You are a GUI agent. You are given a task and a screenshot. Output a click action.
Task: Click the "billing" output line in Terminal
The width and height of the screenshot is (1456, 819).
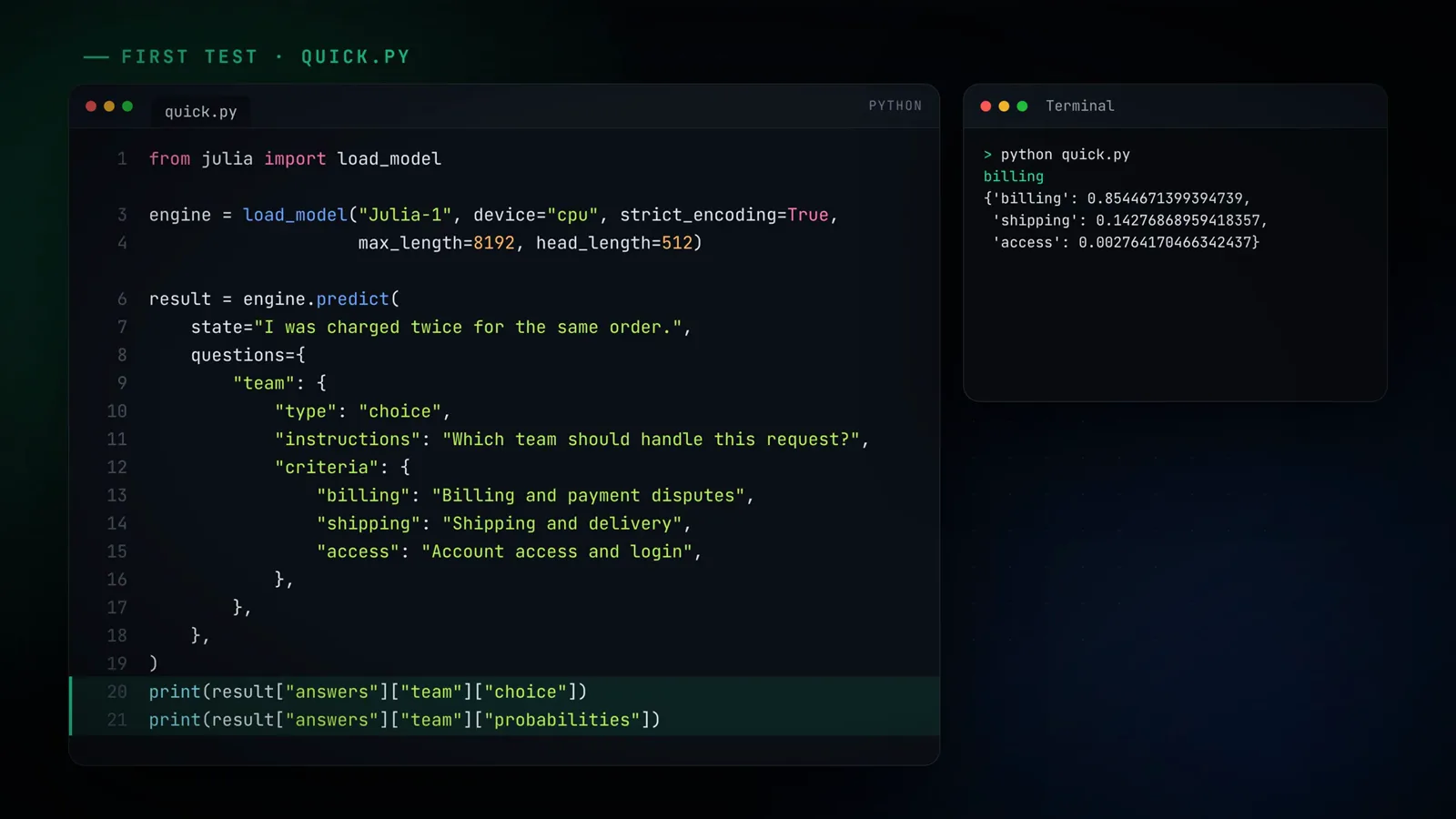(x=1013, y=177)
